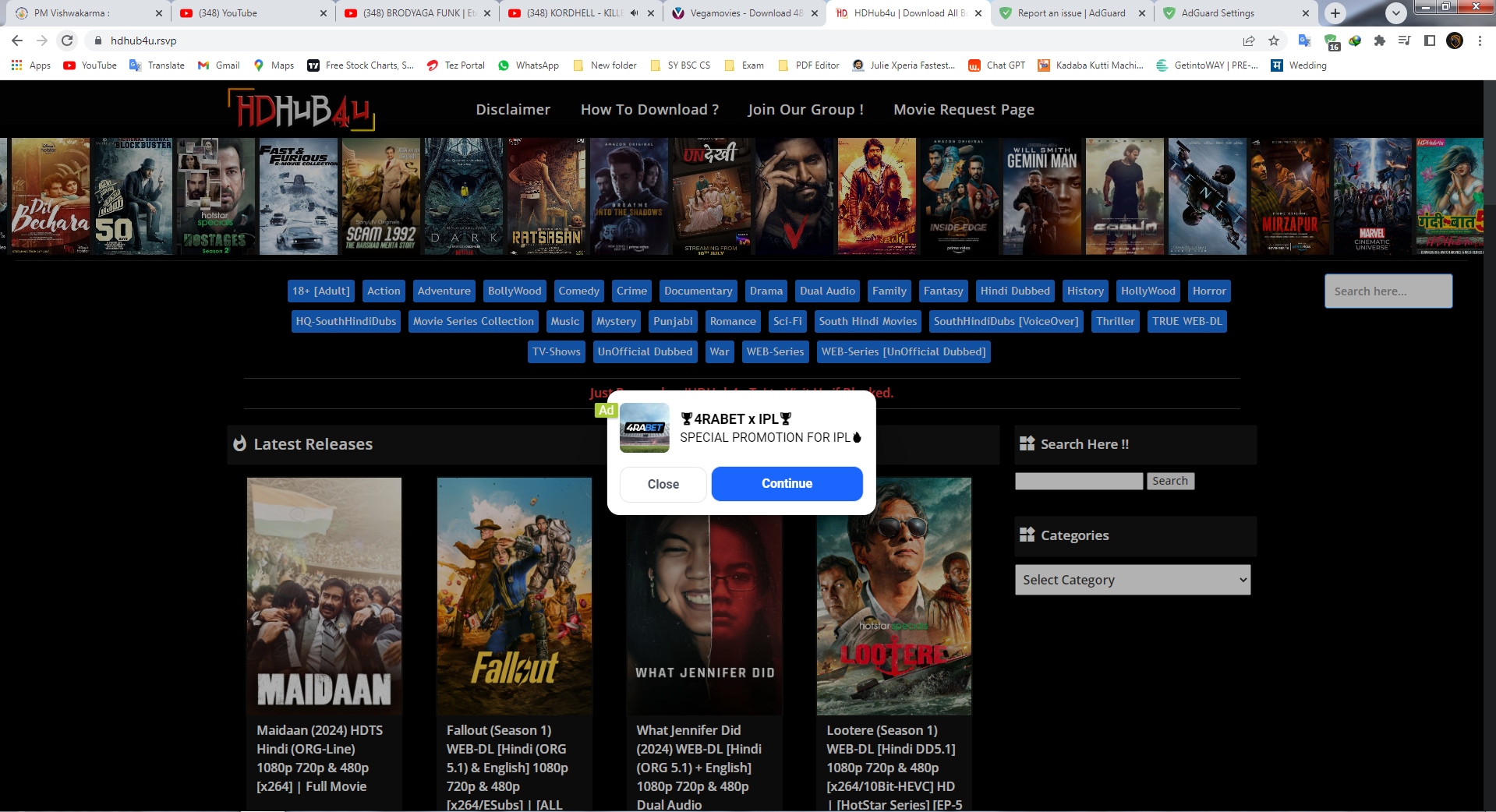
Task: Toggle the browser side panel icon
Action: click(x=1430, y=41)
